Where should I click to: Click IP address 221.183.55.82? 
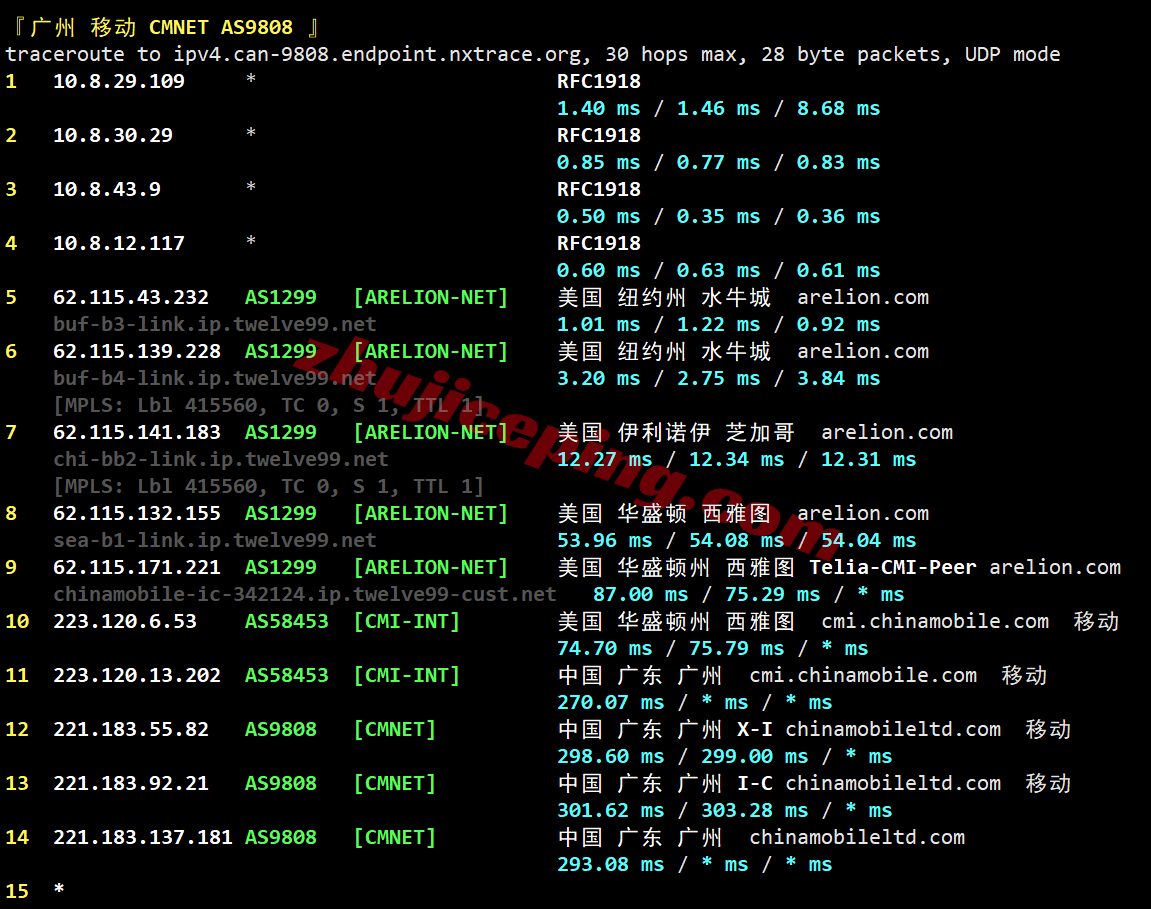coord(131,729)
